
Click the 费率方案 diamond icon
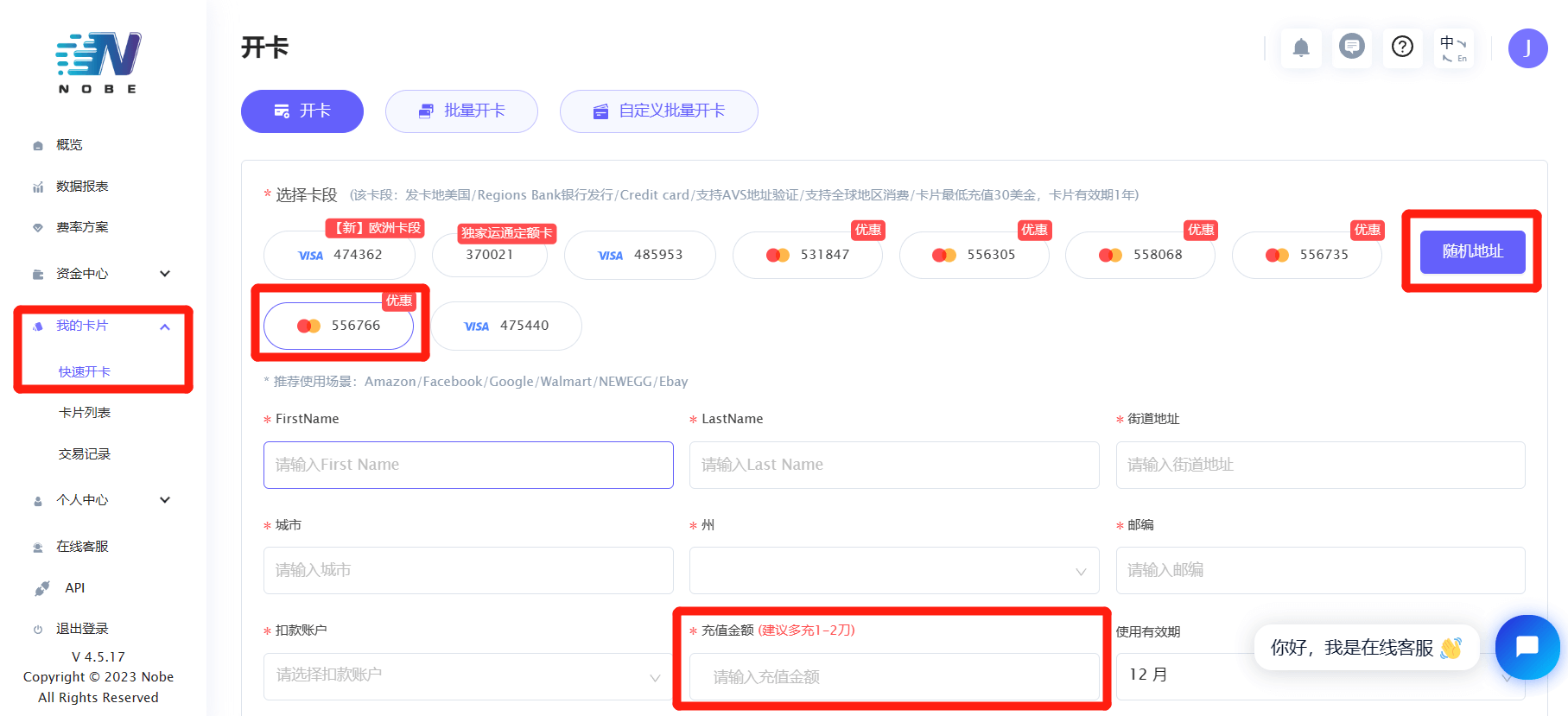[x=38, y=228]
